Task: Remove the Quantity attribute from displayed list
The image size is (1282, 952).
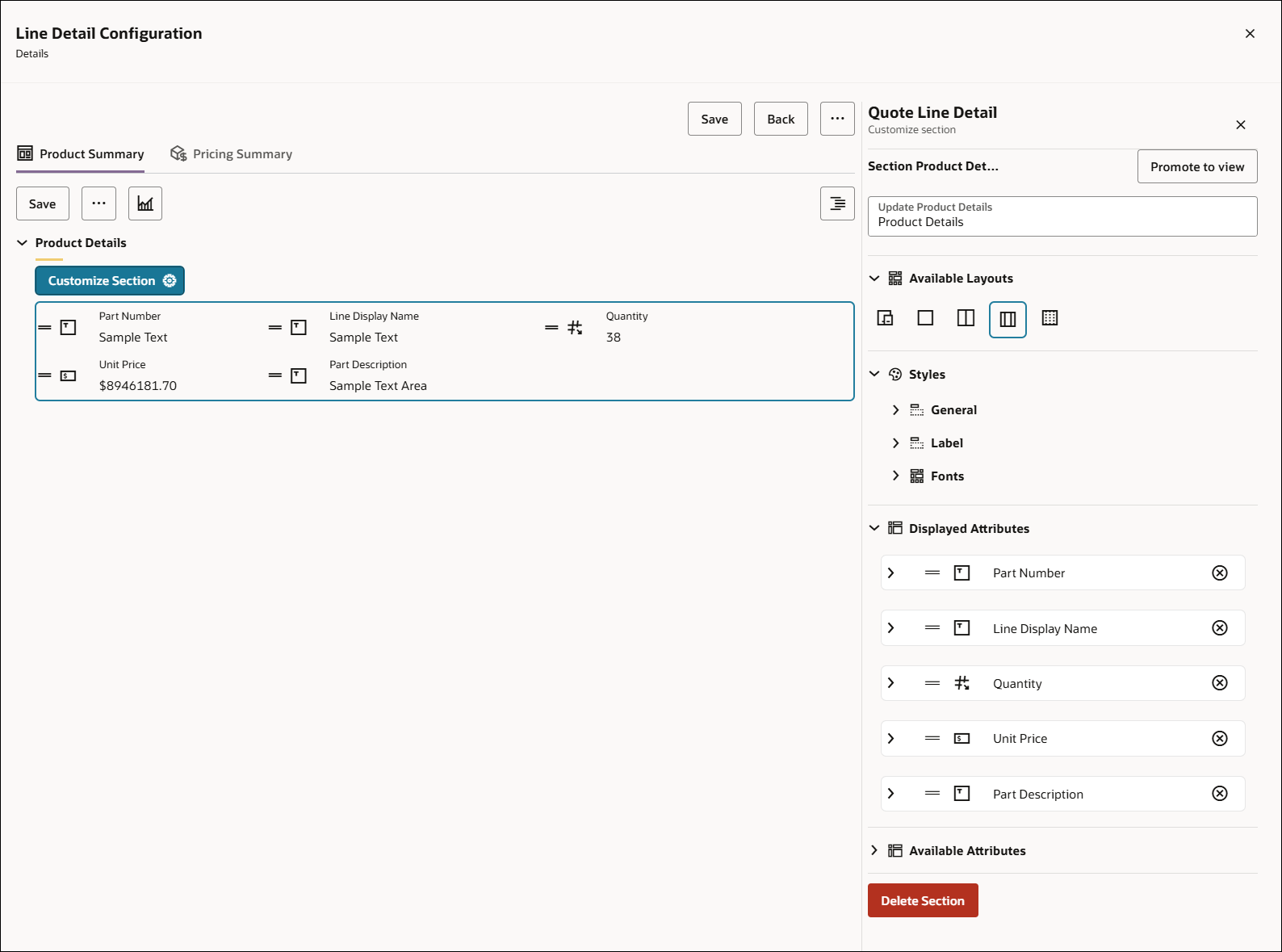Action: [x=1219, y=683]
